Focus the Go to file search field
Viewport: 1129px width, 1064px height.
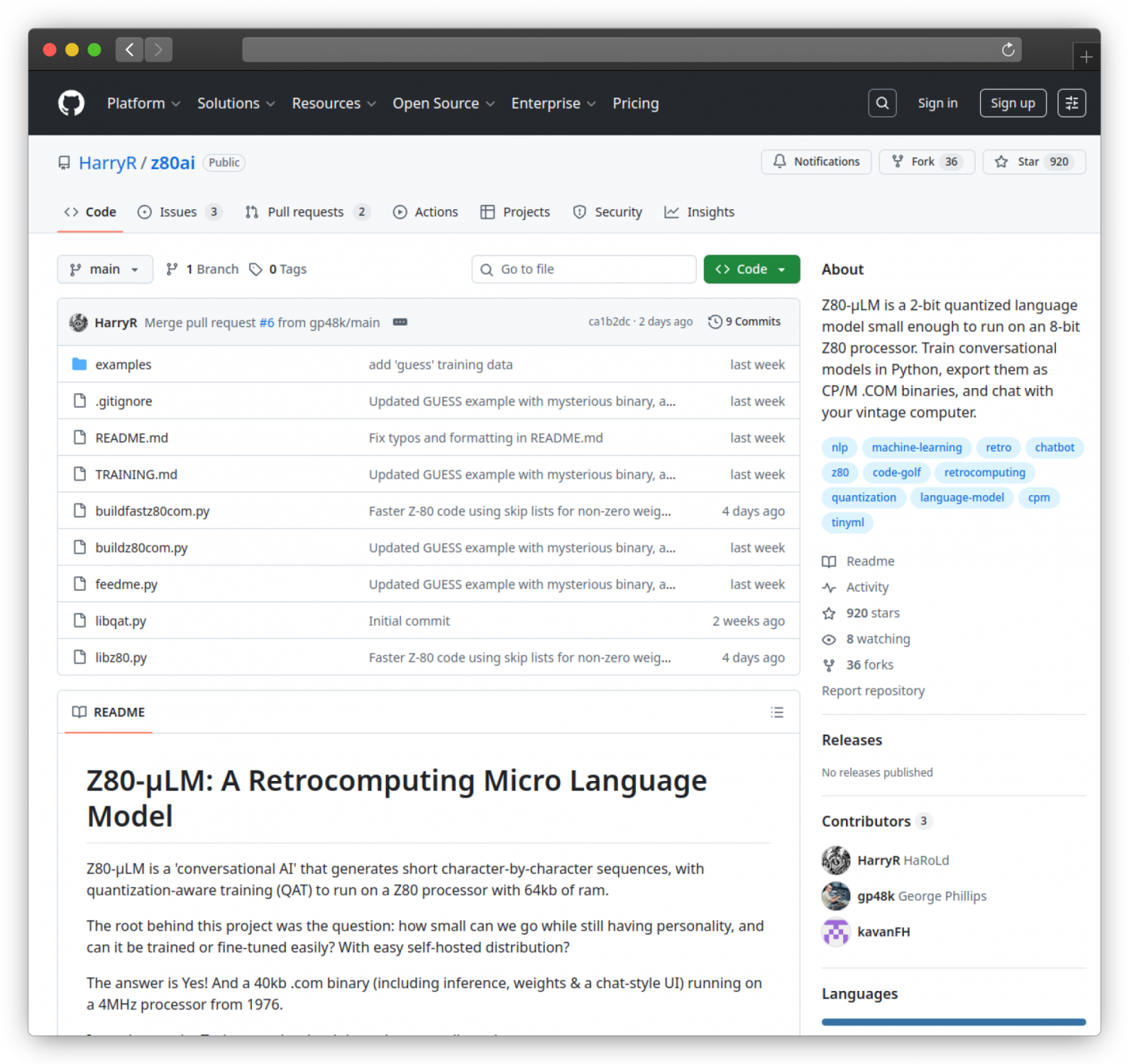click(x=583, y=269)
